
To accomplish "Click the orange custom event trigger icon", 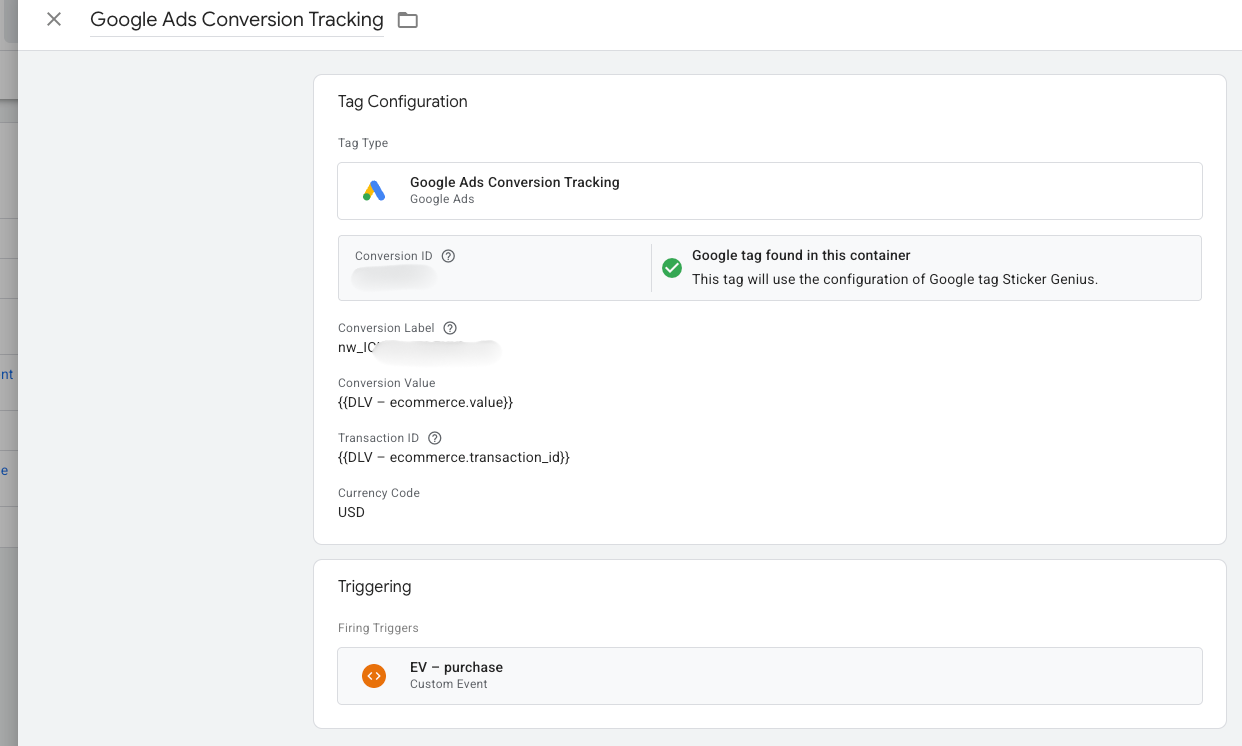I will coord(374,676).
